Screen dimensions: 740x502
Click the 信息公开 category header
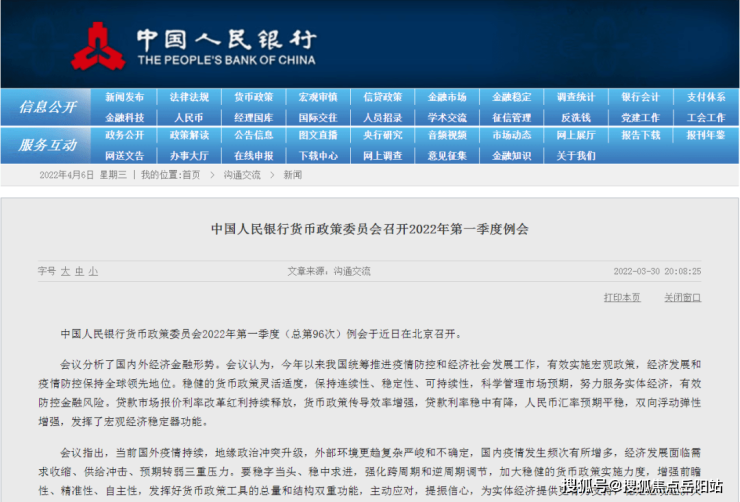pyautogui.click(x=48, y=107)
